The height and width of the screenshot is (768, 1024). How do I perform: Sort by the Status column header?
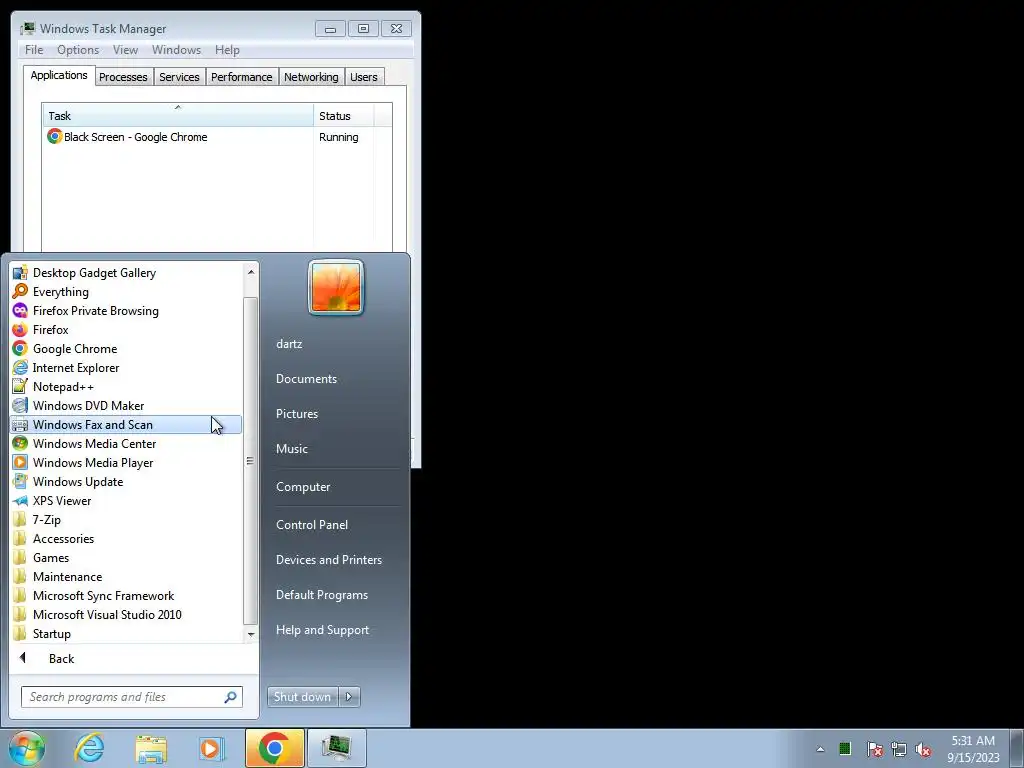pos(344,115)
